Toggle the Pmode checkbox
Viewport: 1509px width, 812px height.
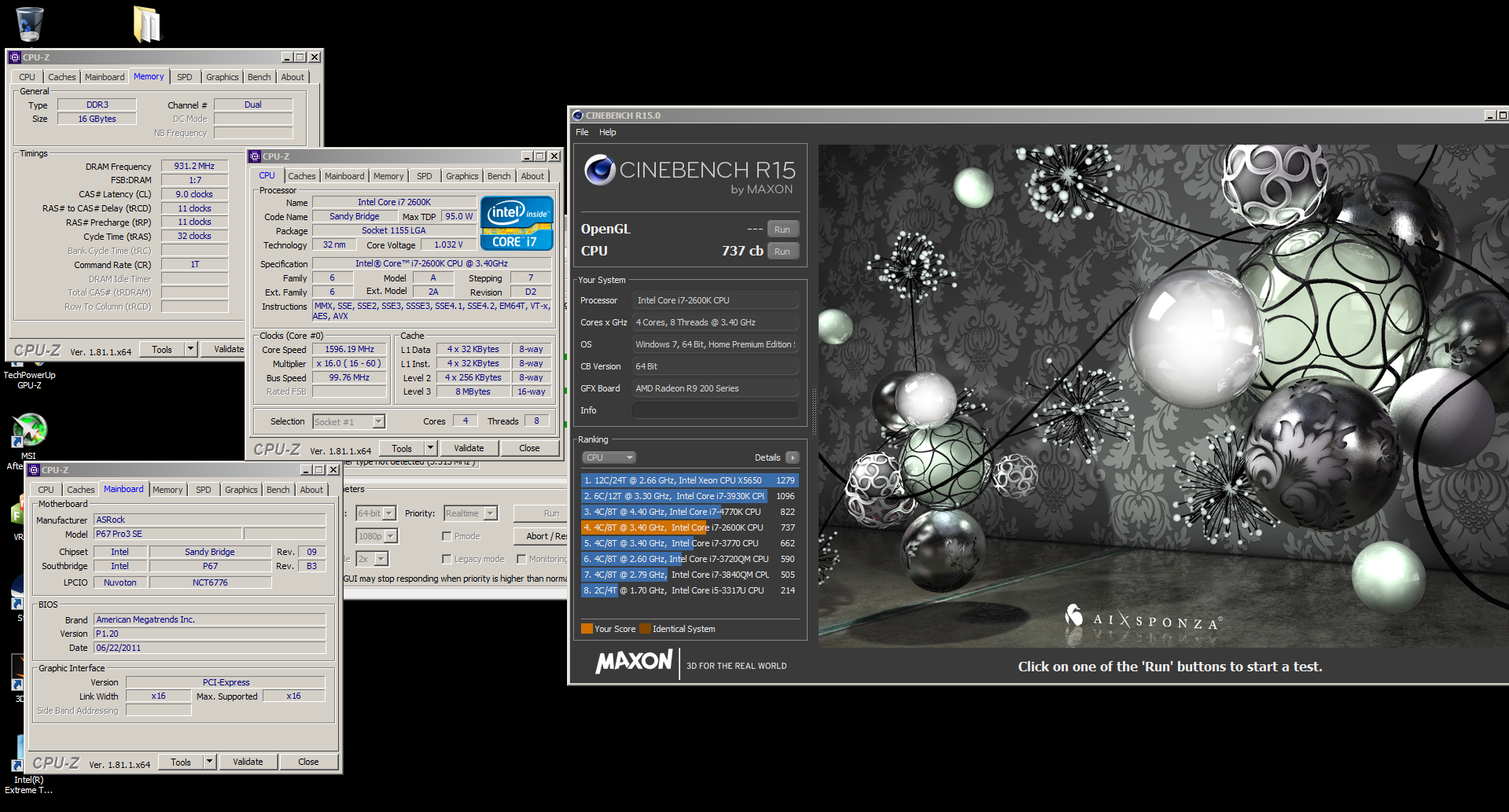click(x=447, y=536)
